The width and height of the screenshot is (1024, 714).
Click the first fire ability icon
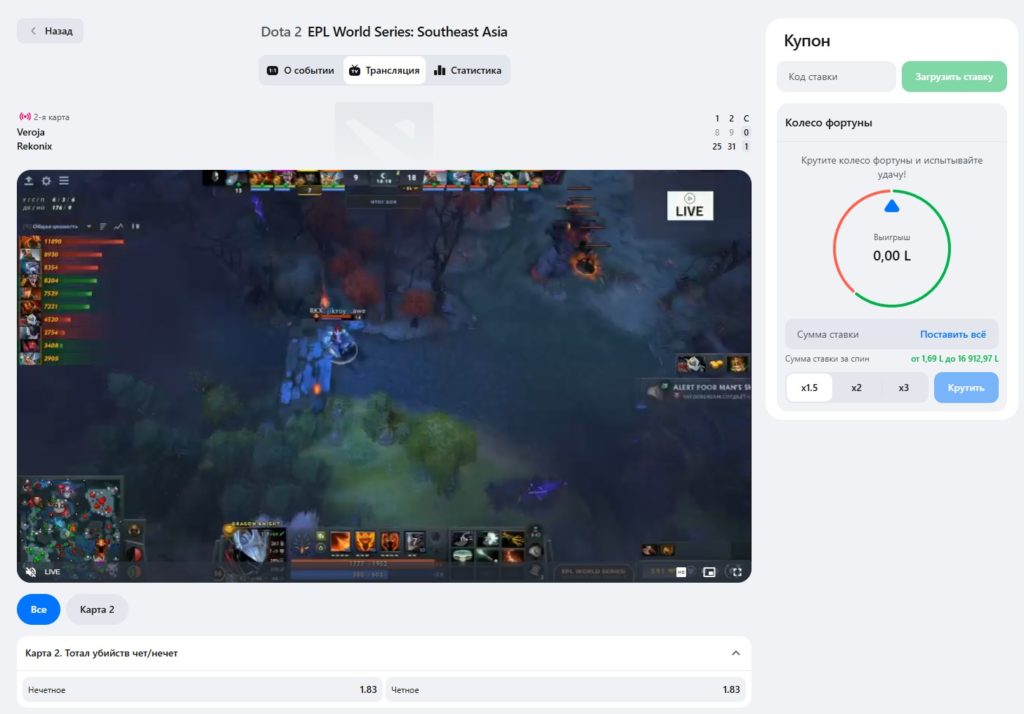coord(340,542)
